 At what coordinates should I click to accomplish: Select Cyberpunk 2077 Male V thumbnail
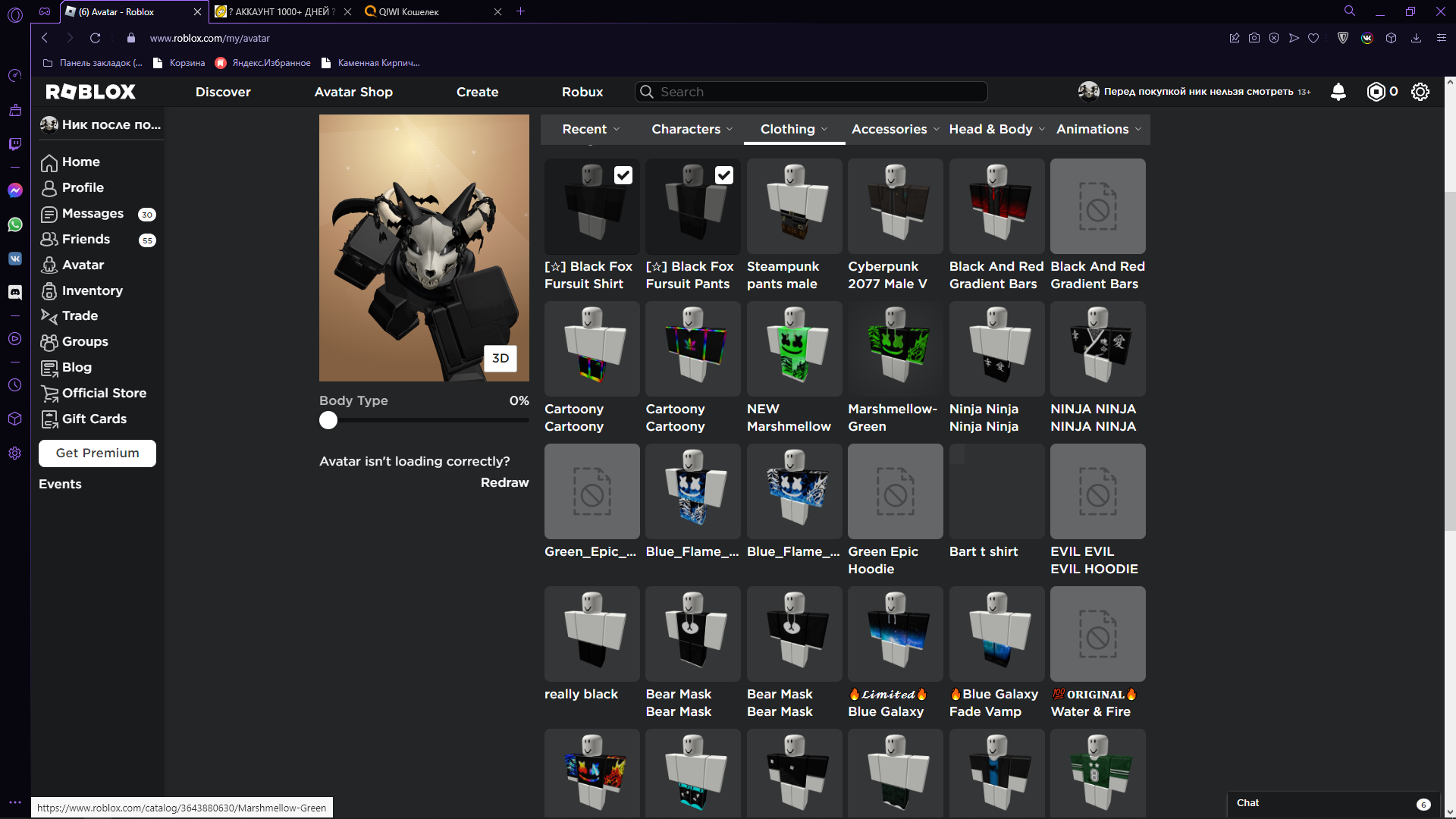coord(895,206)
